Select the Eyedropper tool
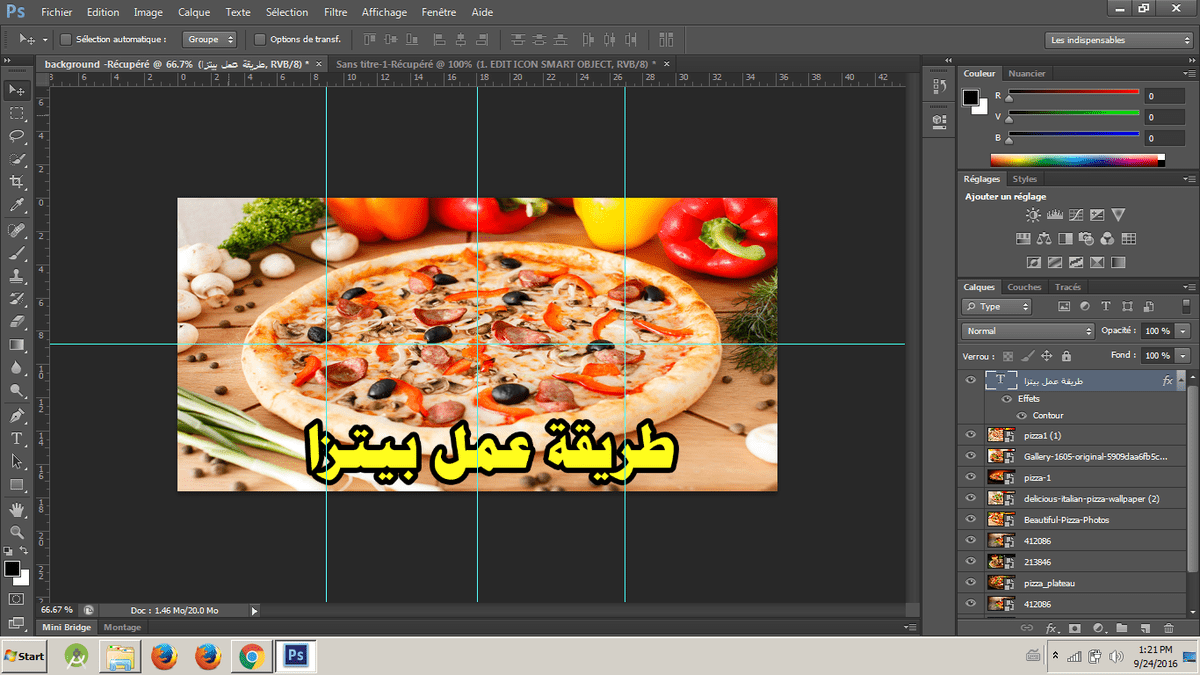The height and width of the screenshot is (675, 1200). [17, 205]
